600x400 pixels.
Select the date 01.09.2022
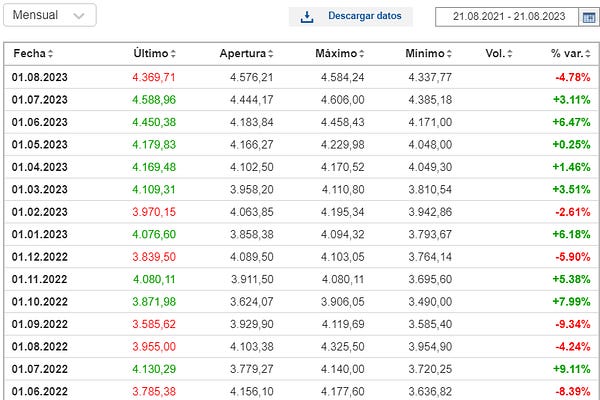coord(39,324)
